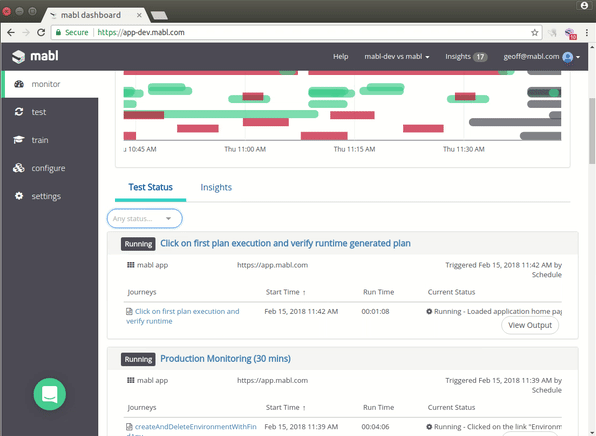596x436 pixels.
Task: Click the grid icon beside first mabl app
Action: pos(130,265)
